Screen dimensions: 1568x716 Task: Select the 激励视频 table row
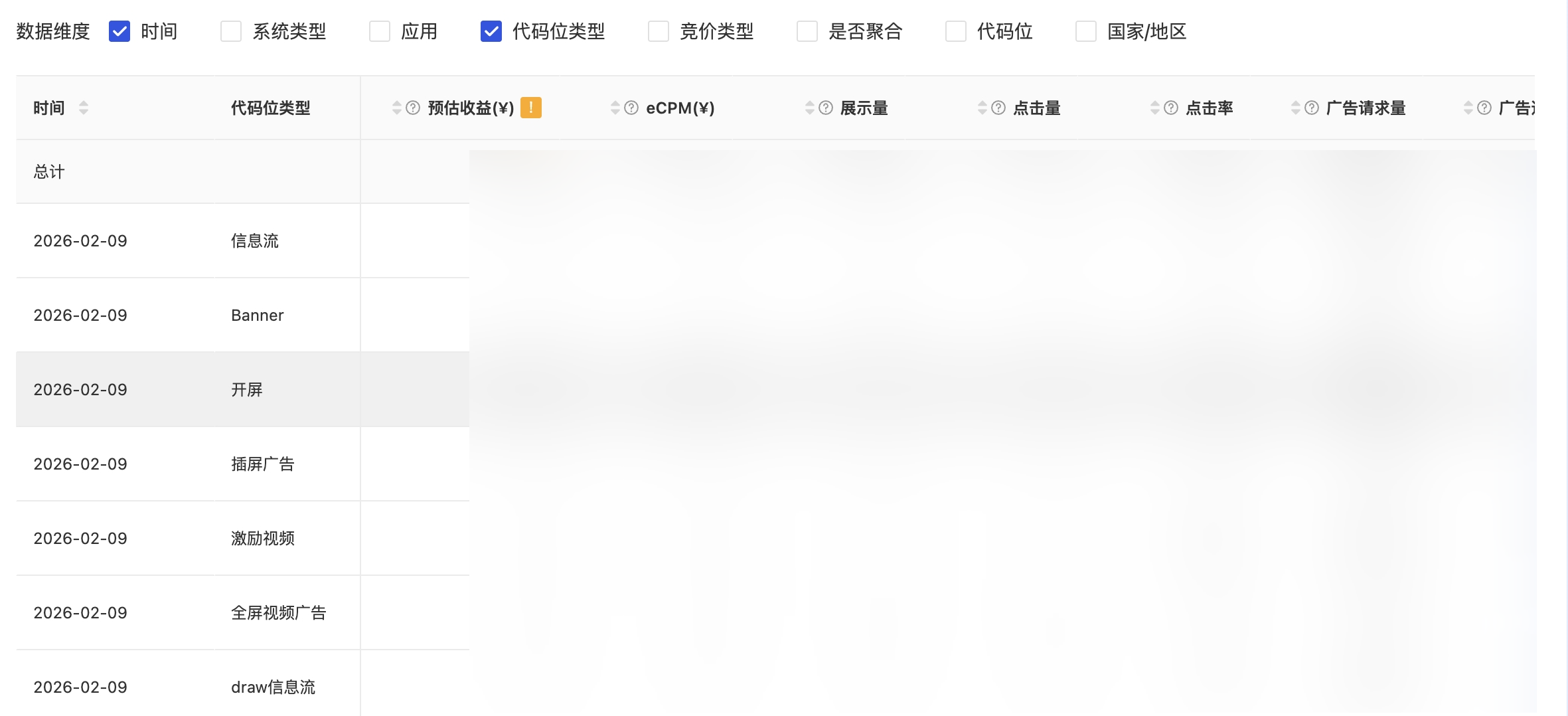tap(262, 538)
